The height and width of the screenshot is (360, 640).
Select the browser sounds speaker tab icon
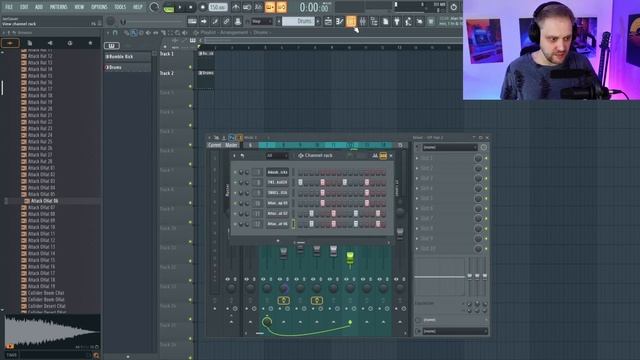[50, 43]
